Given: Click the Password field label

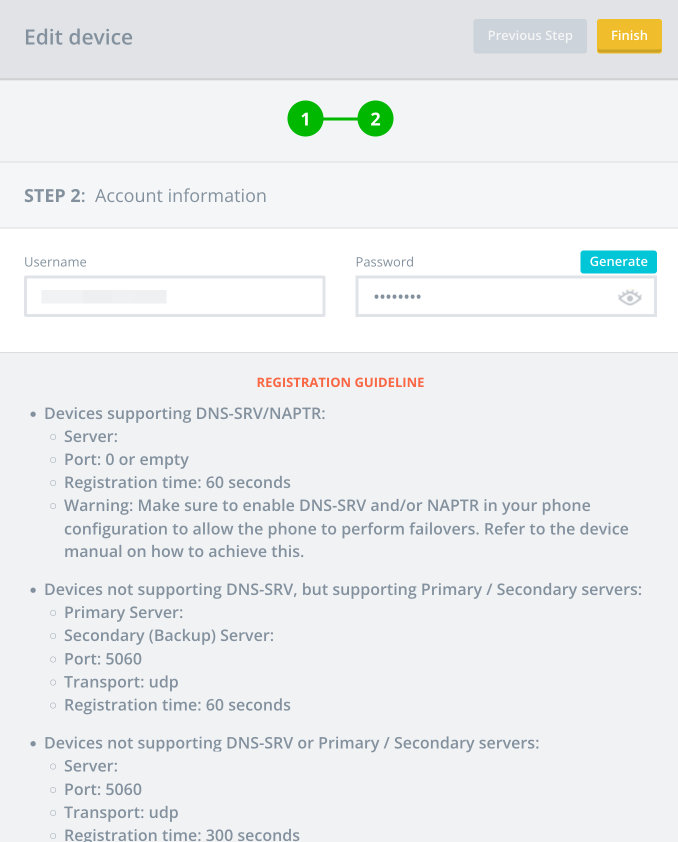Looking at the screenshot, I should pyautogui.click(x=384, y=262).
